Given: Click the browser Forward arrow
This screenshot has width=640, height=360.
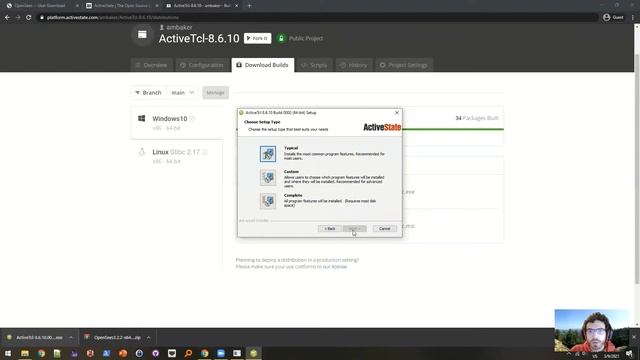Looking at the screenshot, I should click(18, 17).
